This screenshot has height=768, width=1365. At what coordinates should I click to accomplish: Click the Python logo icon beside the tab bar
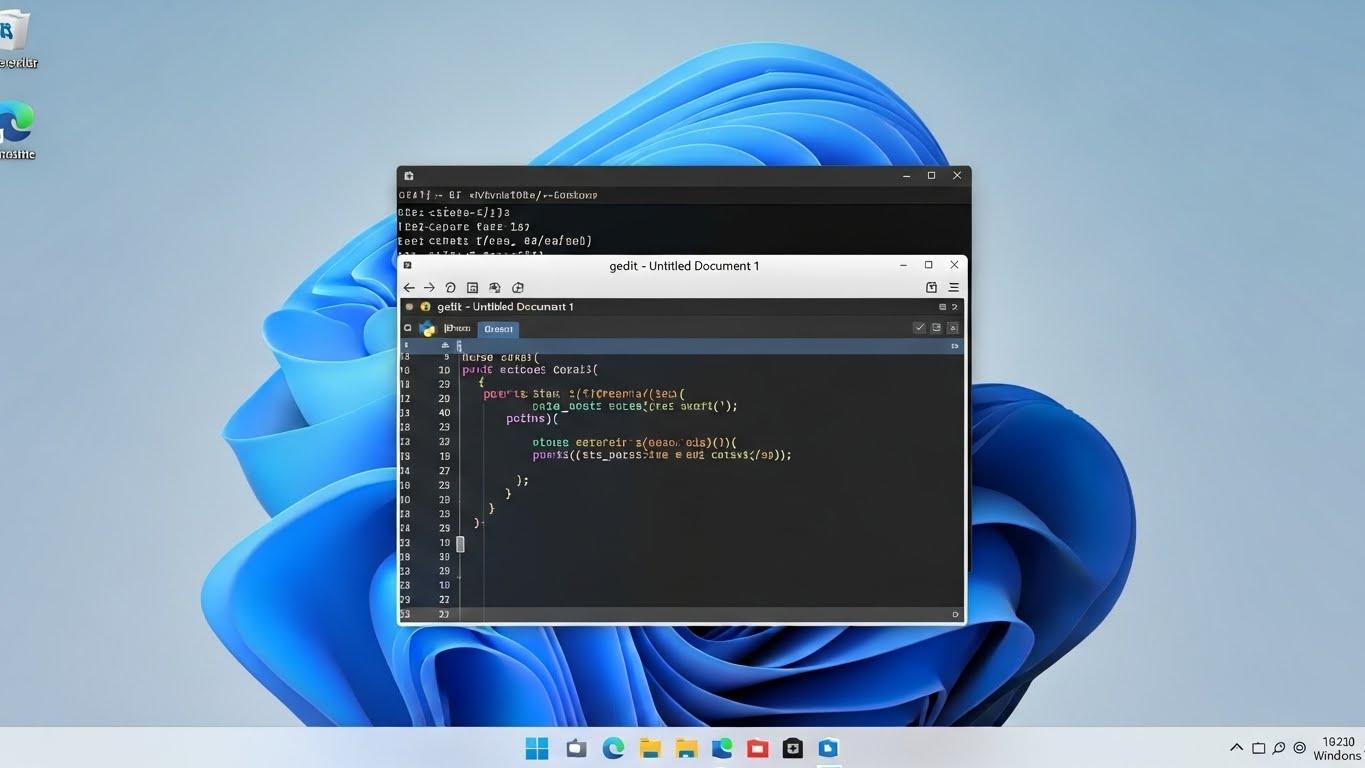(x=427, y=328)
